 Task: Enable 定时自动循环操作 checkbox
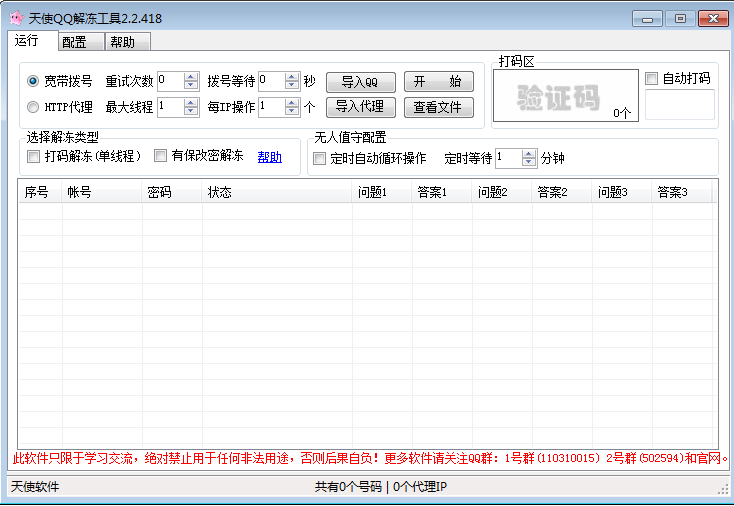(x=319, y=158)
